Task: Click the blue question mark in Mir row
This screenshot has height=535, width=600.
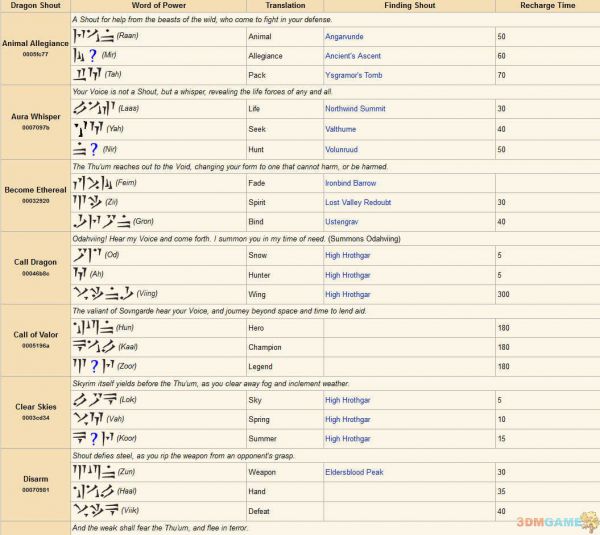Action: [x=93, y=55]
